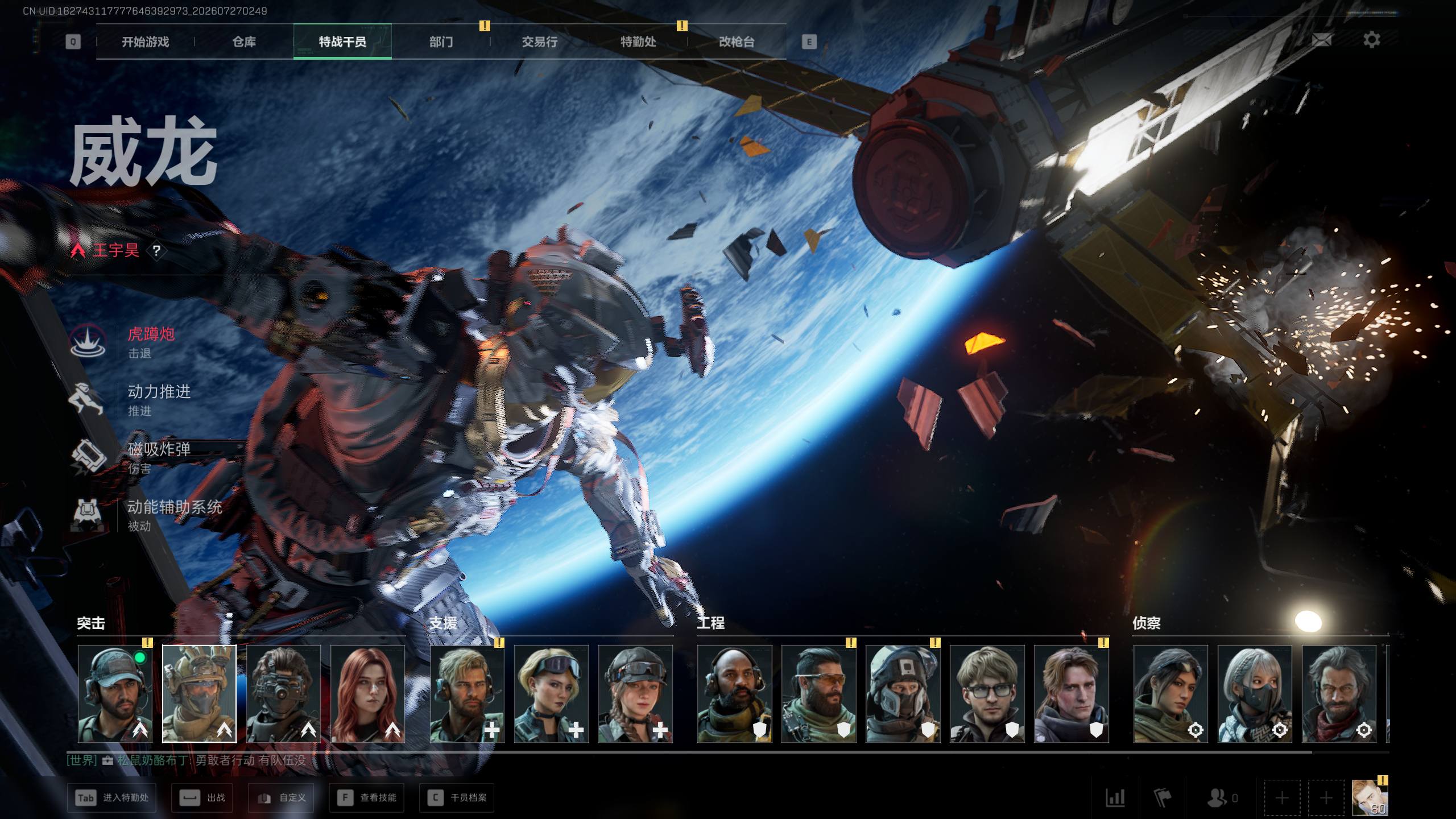Select the 动力推进 skill icon
The height and width of the screenshot is (819, 1456).
point(86,399)
